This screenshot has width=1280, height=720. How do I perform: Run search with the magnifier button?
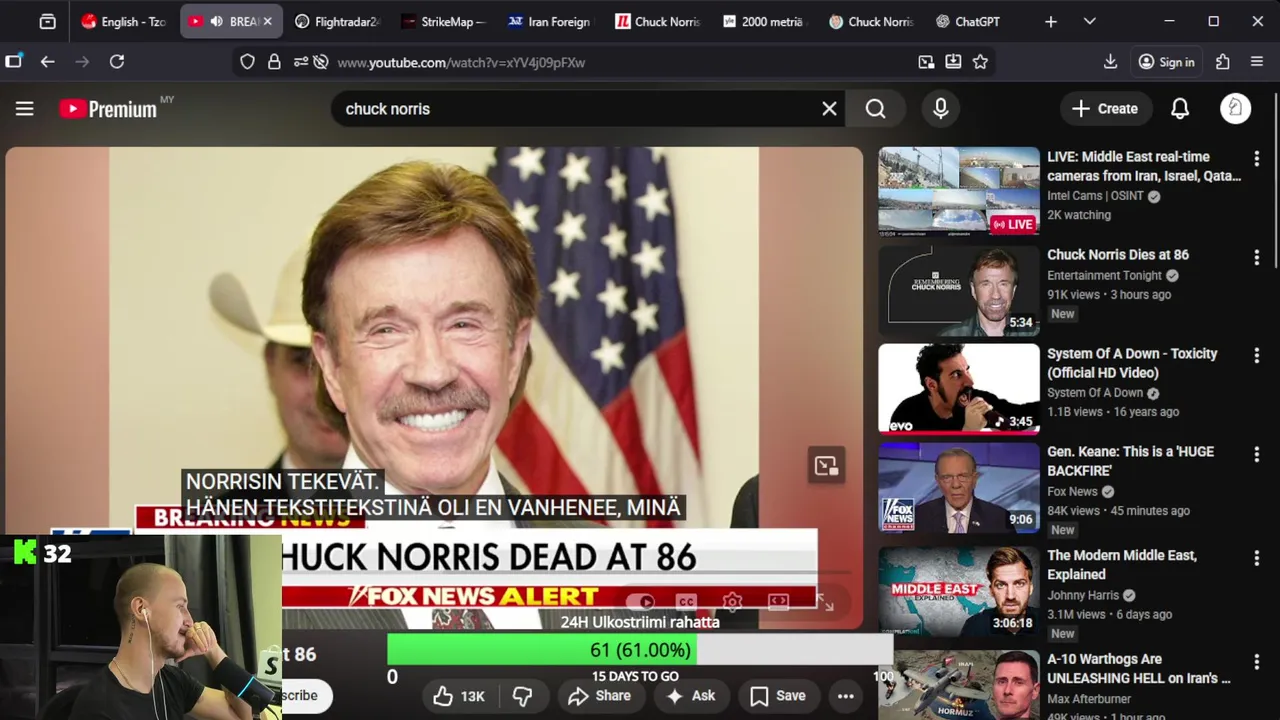click(x=876, y=109)
